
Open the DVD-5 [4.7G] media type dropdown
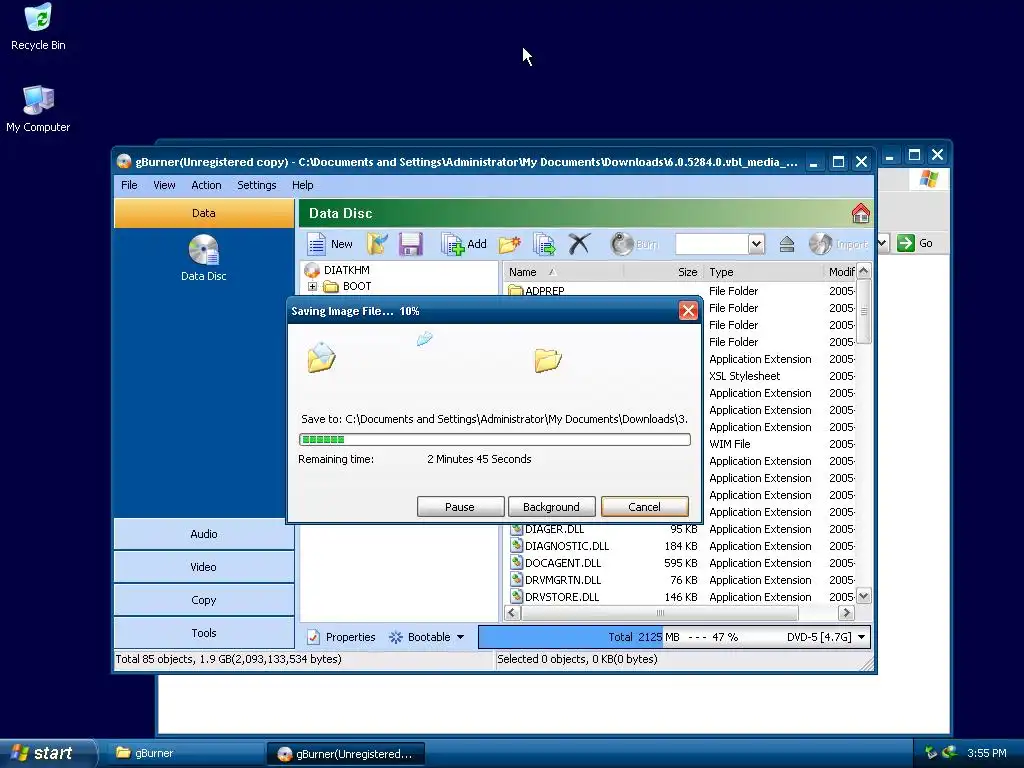point(861,637)
